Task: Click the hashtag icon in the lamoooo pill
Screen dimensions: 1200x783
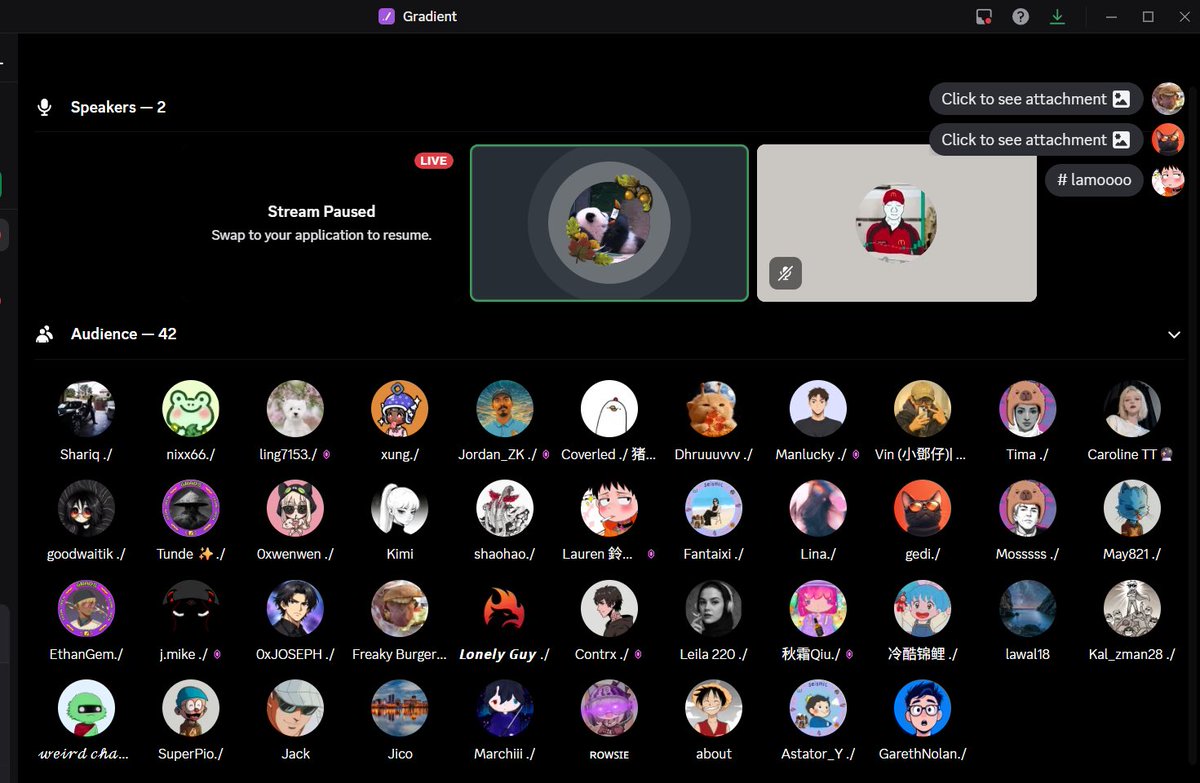Action: click(x=1064, y=180)
